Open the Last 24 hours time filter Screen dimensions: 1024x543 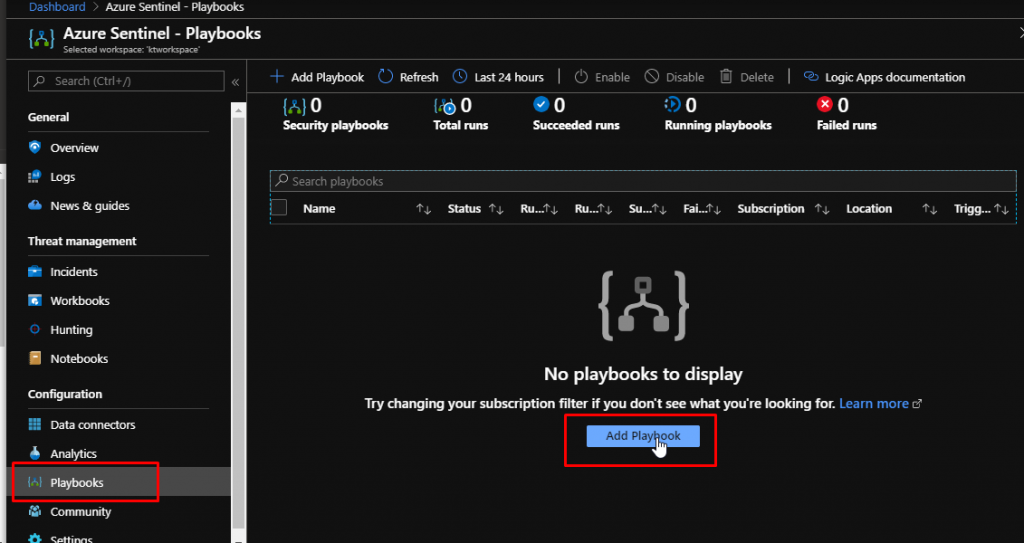click(498, 77)
